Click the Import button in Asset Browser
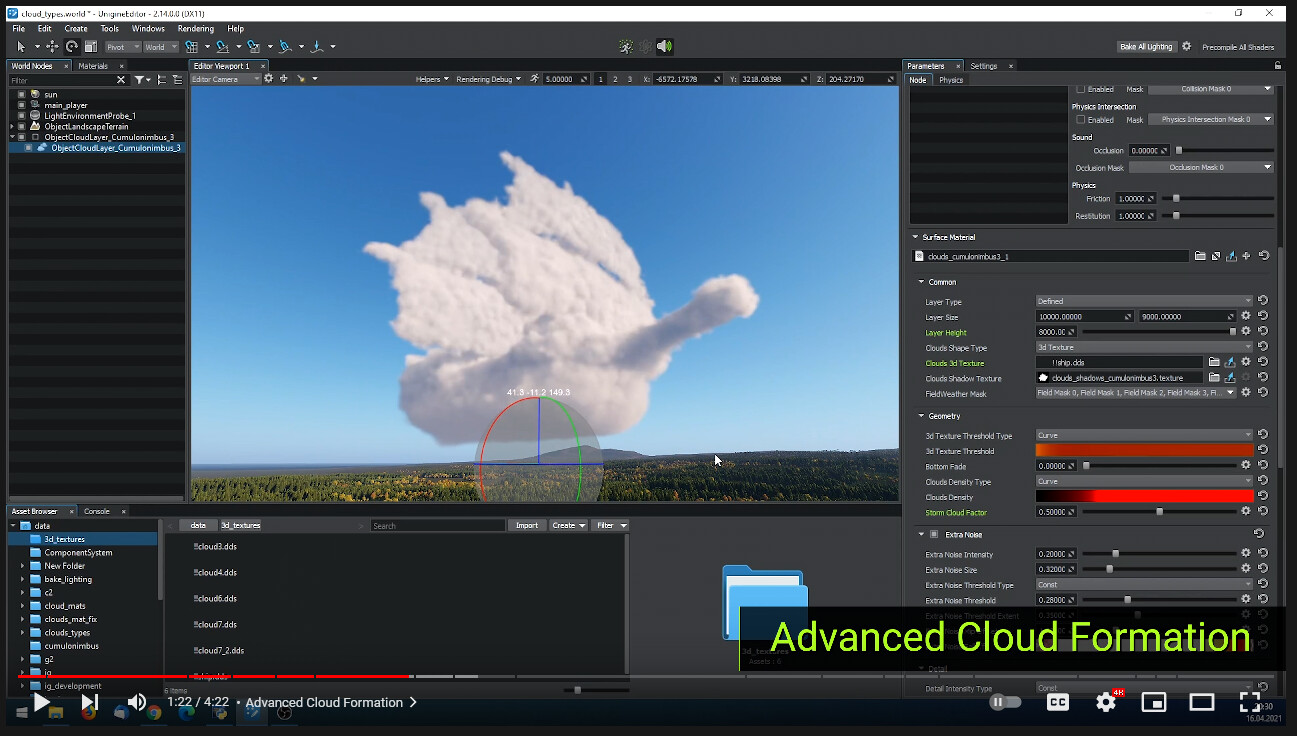1297x736 pixels. click(527, 525)
